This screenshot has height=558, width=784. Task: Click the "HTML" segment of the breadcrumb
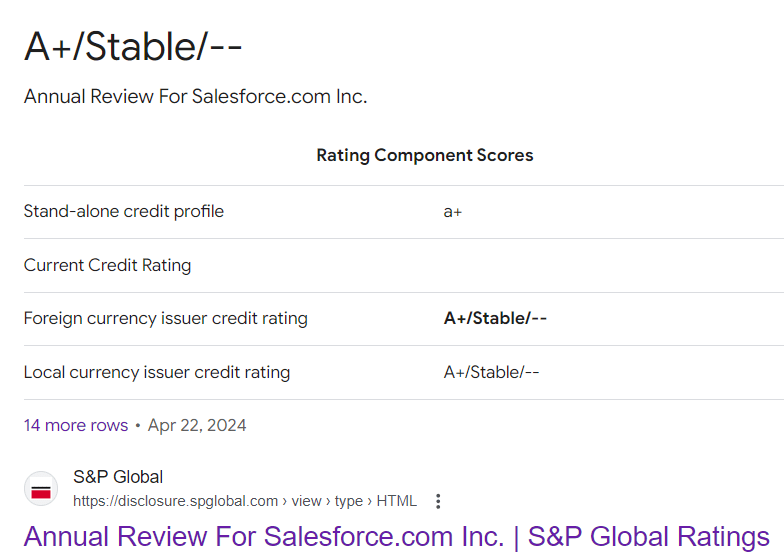(396, 500)
